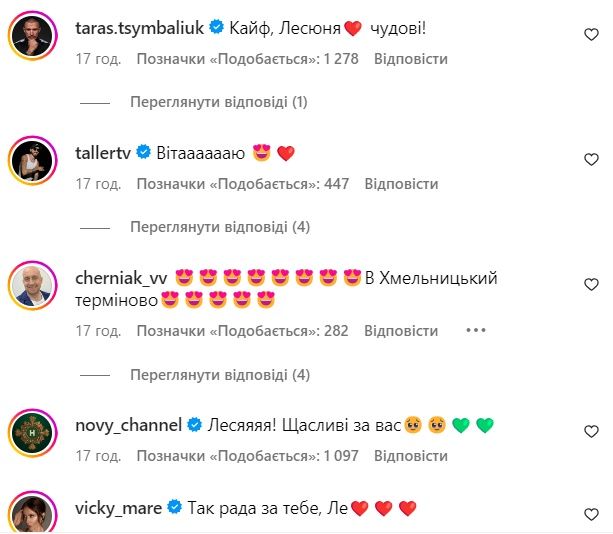Expand the one reply under taras.tsymbaliuk
The height and width of the screenshot is (534, 613).
pyautogui.click(x=219, y=102)
